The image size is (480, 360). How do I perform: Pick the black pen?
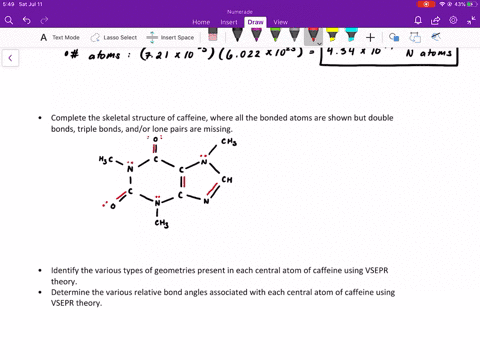[x=237, y=35]
